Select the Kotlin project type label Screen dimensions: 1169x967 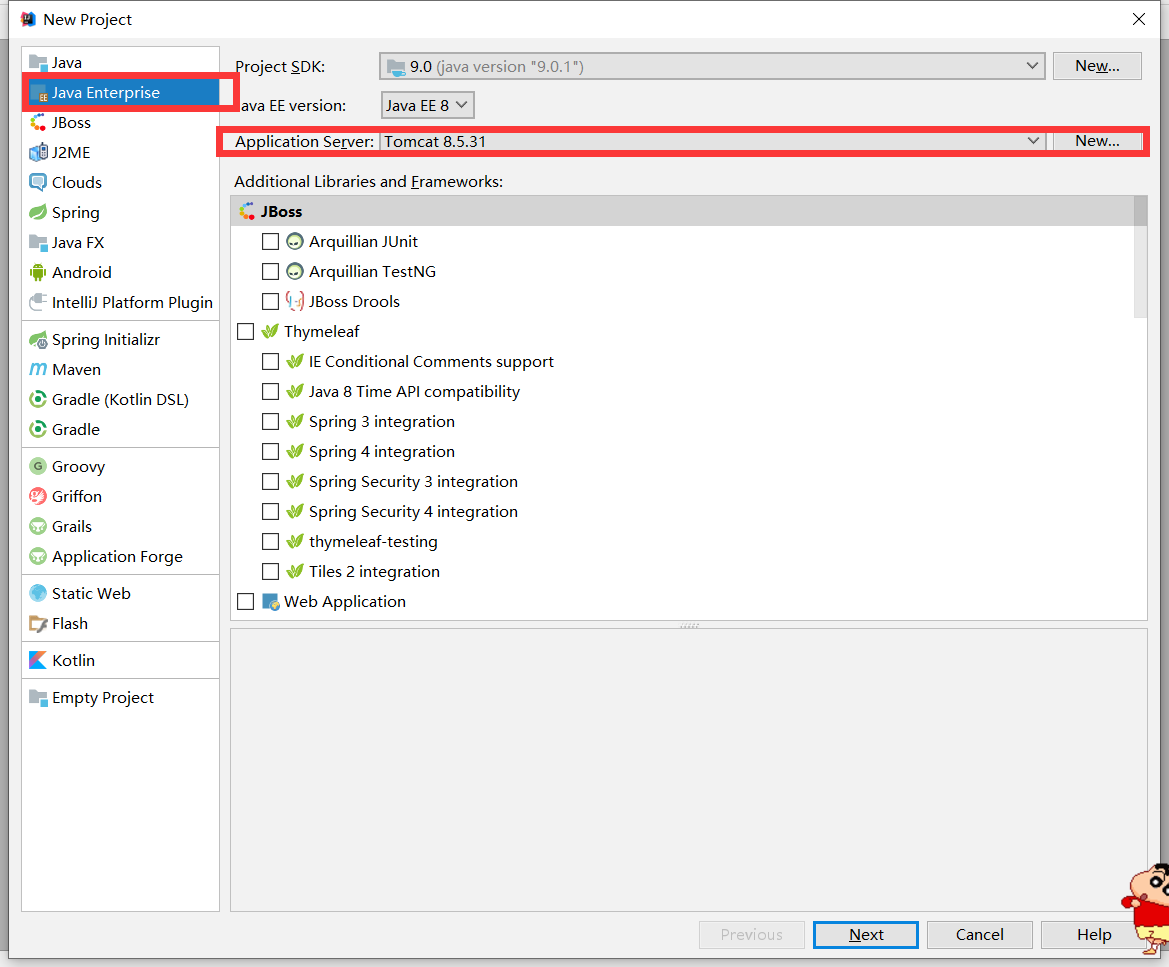[x=73, y=661]
